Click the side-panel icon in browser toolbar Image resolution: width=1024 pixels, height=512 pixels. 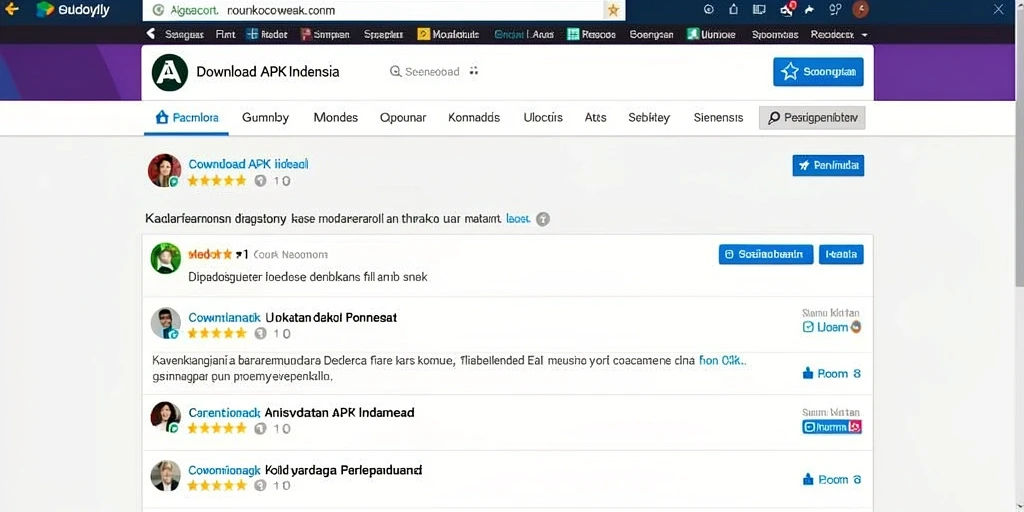[759, 10]
